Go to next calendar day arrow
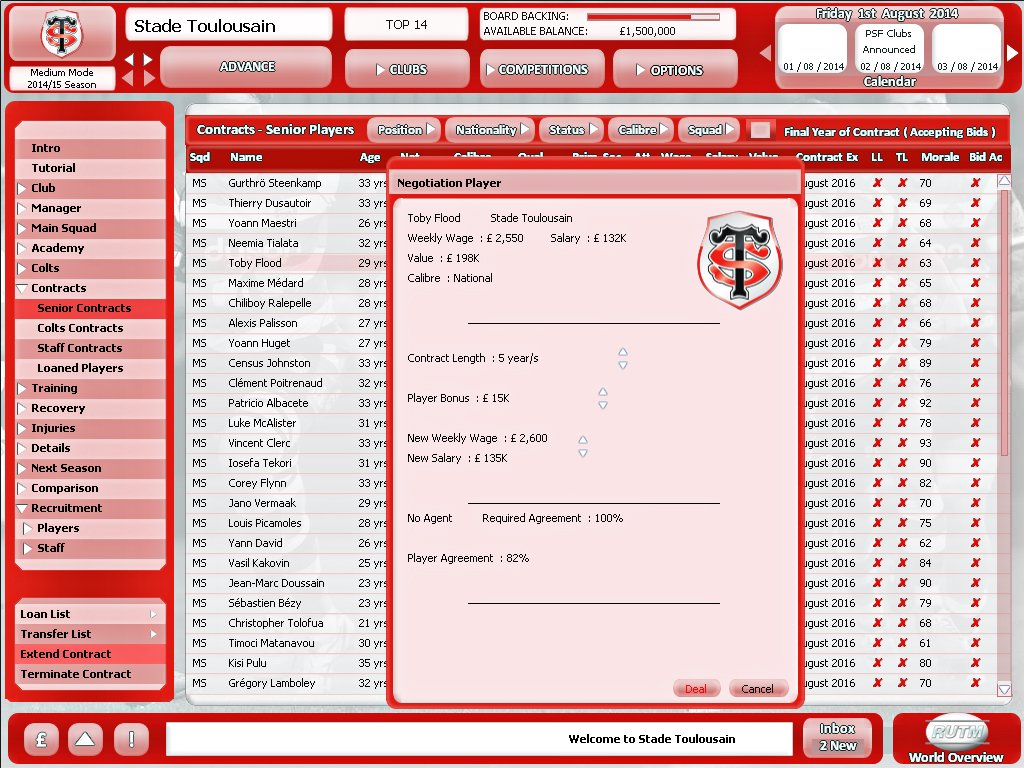Viewport: 1024px width, 768px height. pos(1013,53)
